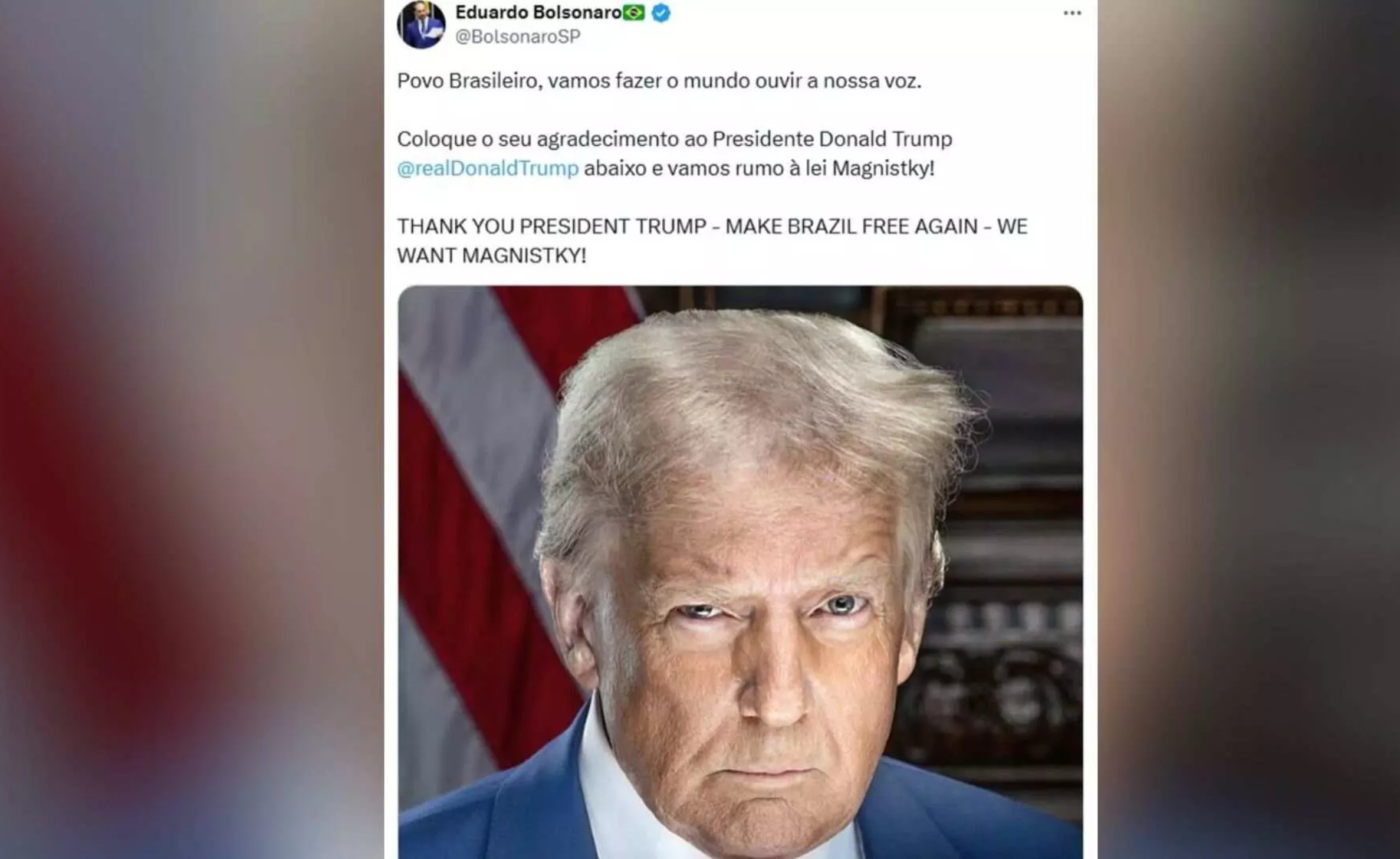Viewport: 1400px width, 859px height.
Task: Click the Brazil flag emoji beside name
Action: click(x=634, y=12)
